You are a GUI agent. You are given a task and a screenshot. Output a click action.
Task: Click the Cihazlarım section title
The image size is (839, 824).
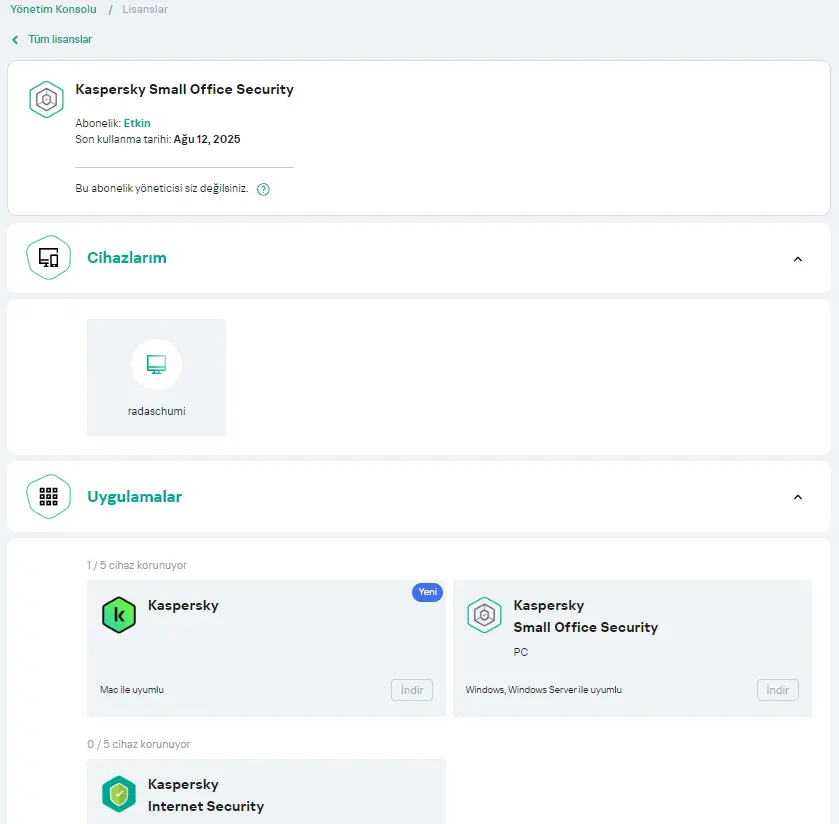127,257
